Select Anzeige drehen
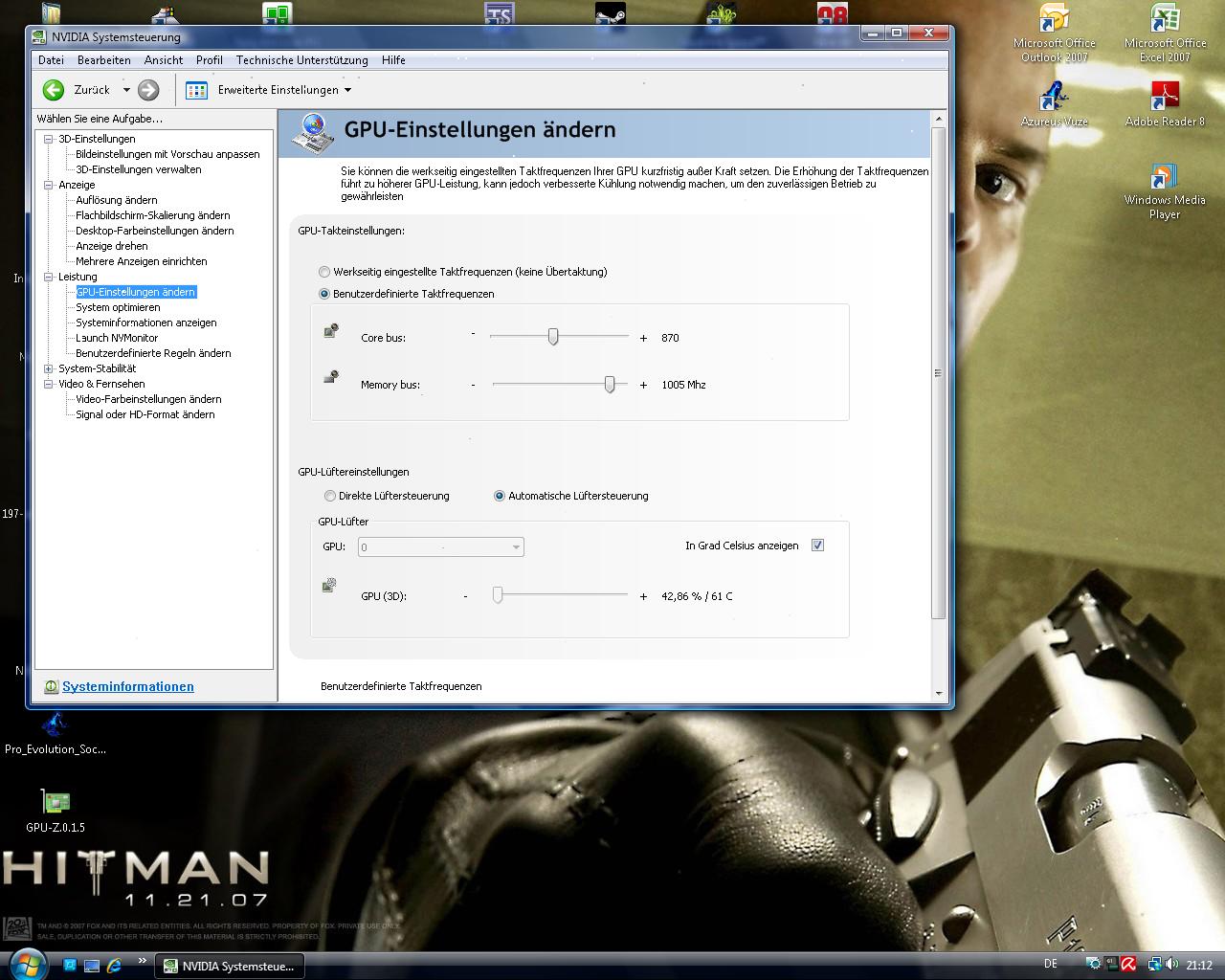 112,246
